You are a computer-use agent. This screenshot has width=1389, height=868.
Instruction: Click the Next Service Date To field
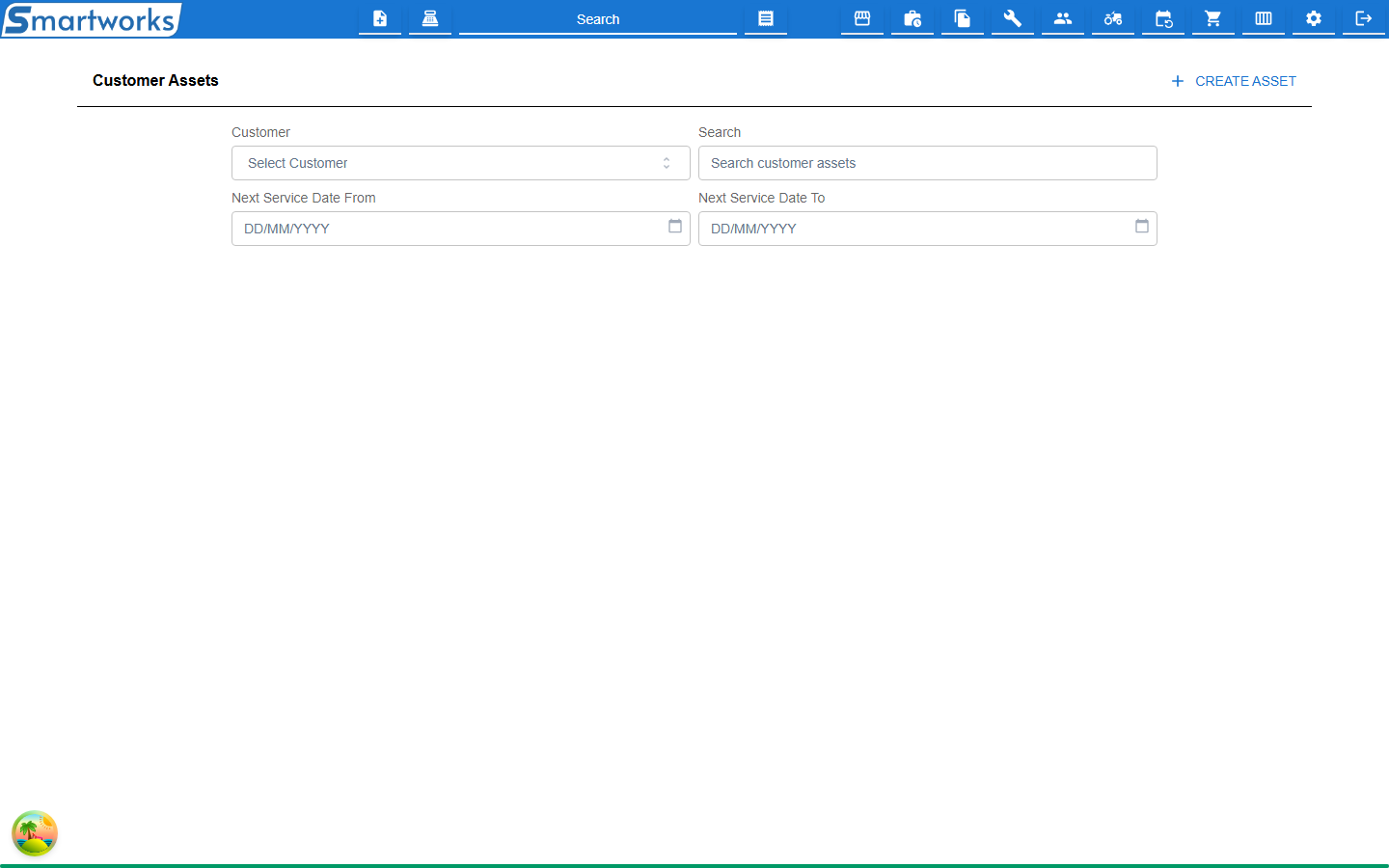pos(928,229)
